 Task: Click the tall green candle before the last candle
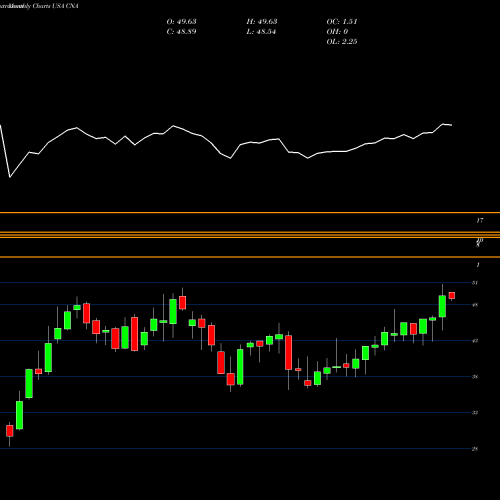click(x=442, y=306)
